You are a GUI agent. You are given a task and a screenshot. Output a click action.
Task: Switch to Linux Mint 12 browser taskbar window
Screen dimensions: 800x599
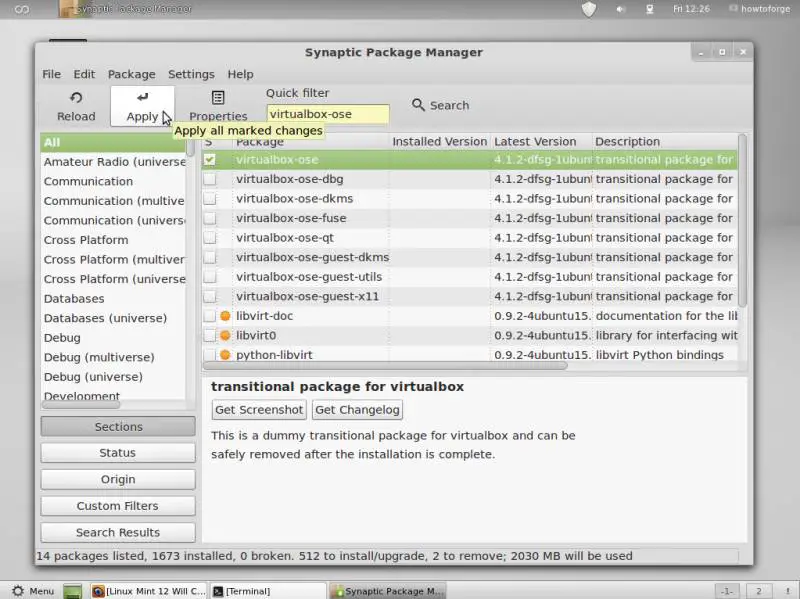click(x=149, y=591)
